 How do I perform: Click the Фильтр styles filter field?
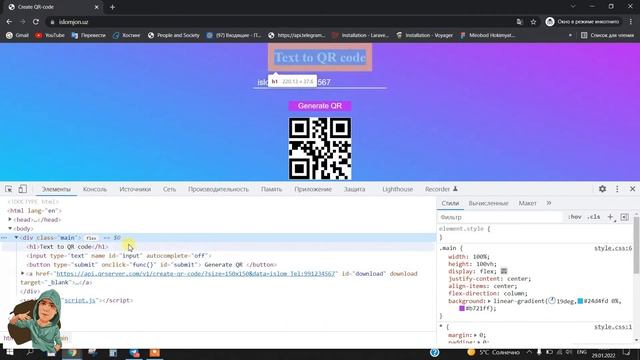(x=500, y=217)
